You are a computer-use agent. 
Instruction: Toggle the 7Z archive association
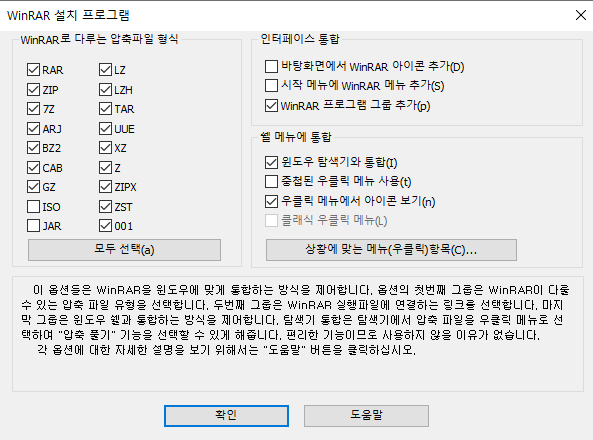(x=33, y=109)
